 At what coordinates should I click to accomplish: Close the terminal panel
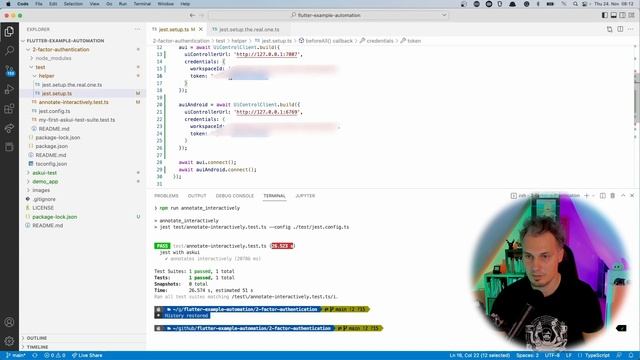point(632,196)
